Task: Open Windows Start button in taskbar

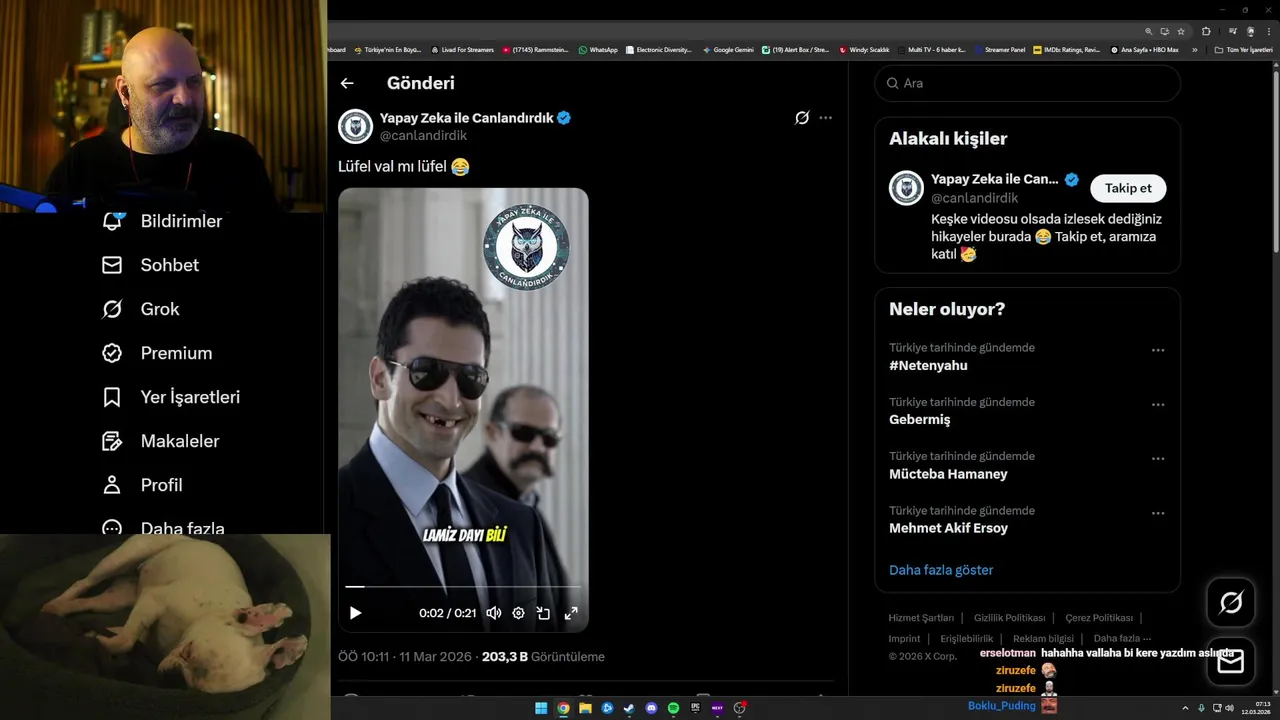Action: [541, 708]
